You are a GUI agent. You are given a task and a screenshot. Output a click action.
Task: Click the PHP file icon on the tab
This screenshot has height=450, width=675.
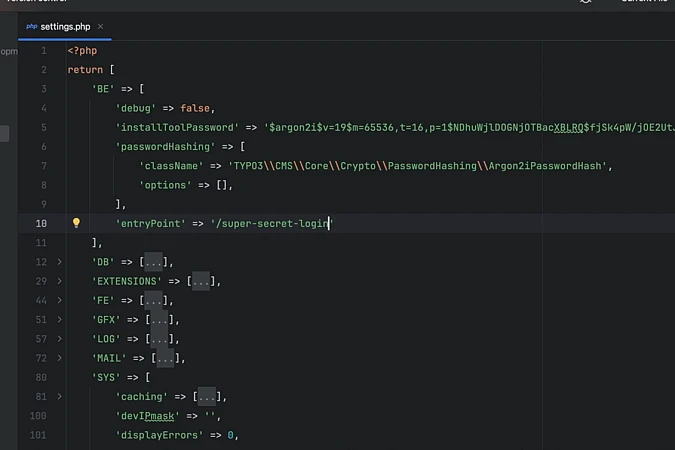32,26
